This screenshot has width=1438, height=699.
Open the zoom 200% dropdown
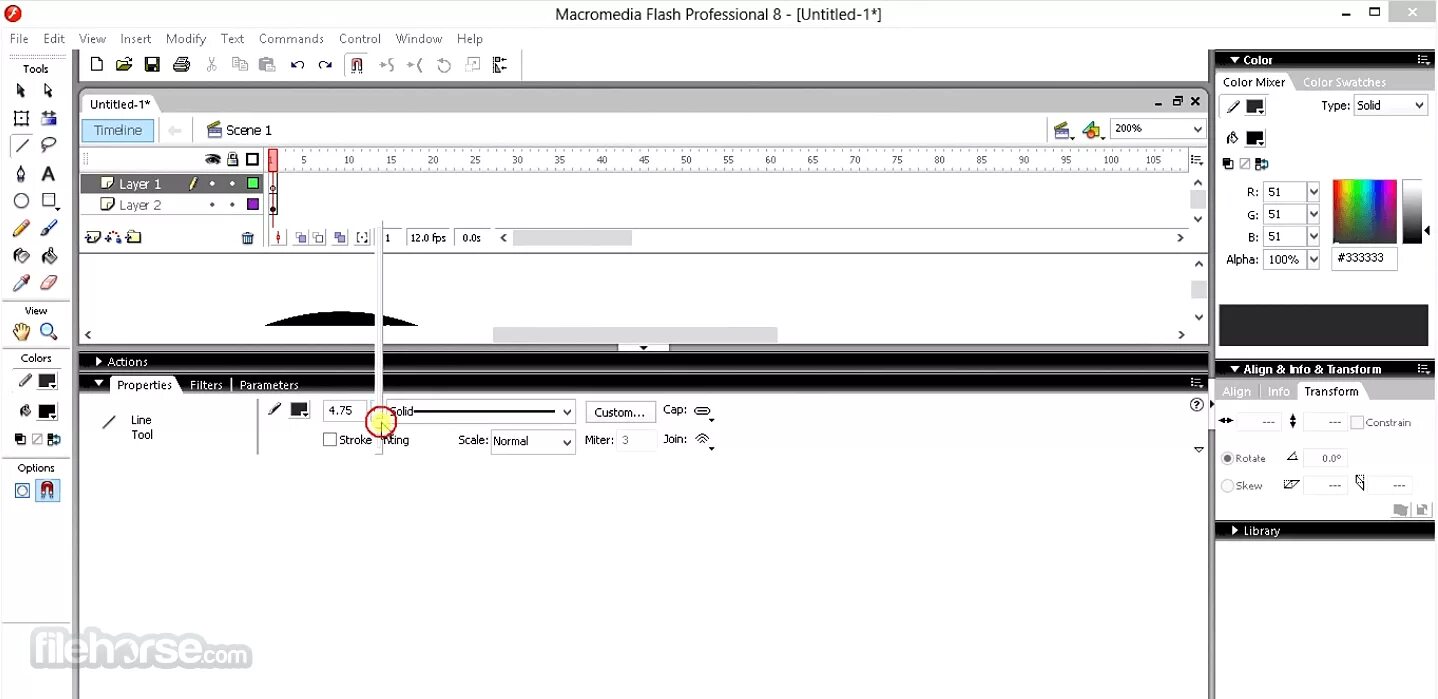pos(1198,129)
